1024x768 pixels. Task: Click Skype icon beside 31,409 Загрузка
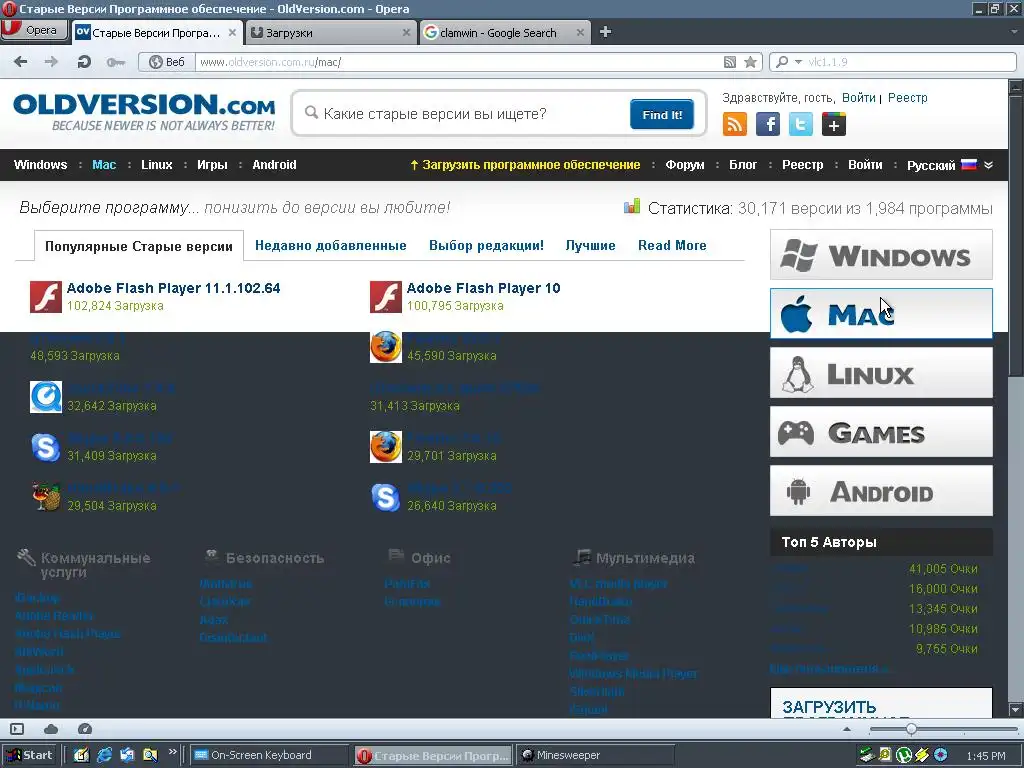46,447
